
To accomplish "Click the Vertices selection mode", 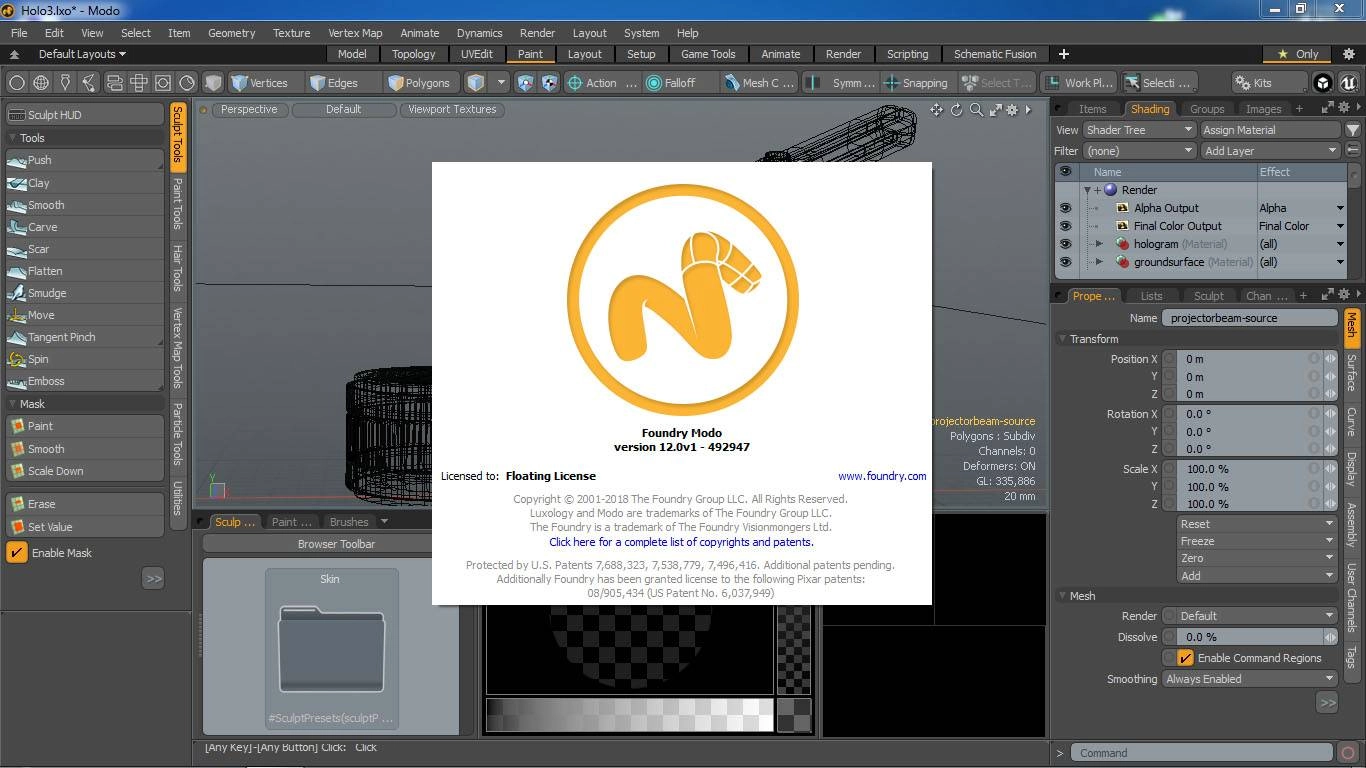I will tap(264, 83).
